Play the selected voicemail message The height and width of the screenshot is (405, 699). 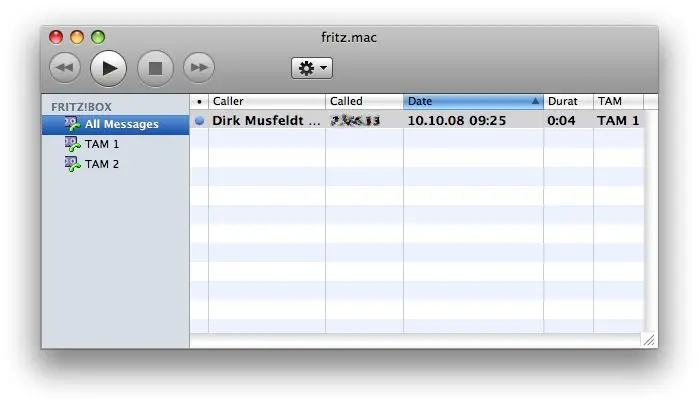108,68
